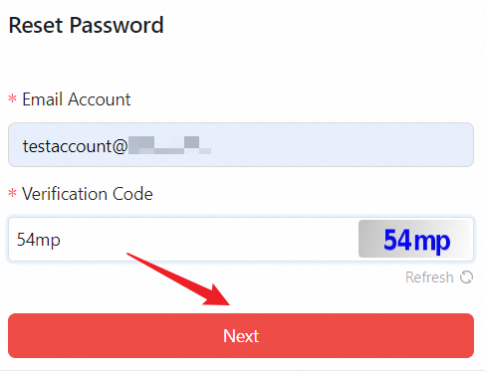Image resolution: width=486 pixels, height=371 pixels.
Task: Click the 54mp captcha image
Action: [x=416, y=239]
